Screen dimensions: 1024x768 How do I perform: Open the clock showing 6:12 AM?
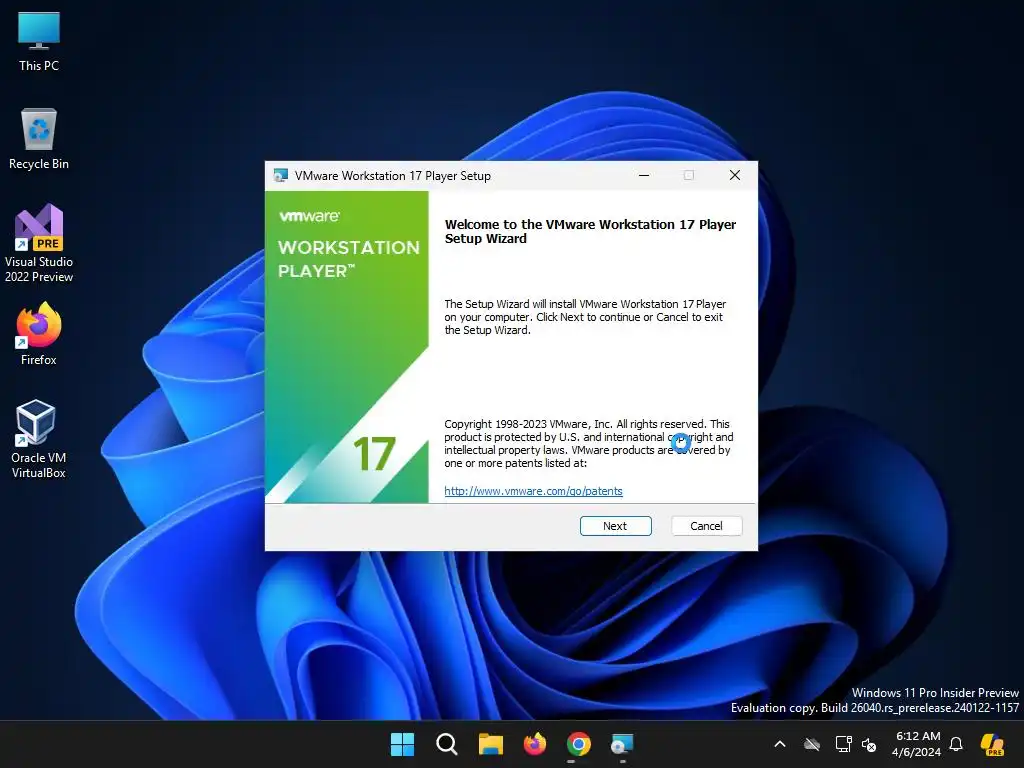click(916, 744)
